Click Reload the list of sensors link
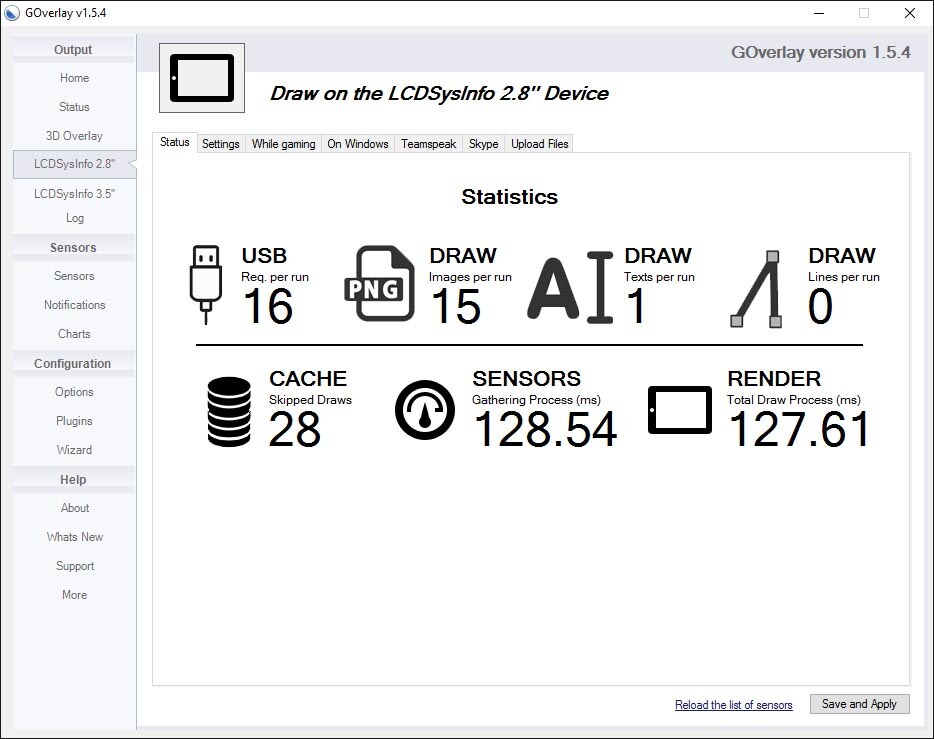934x739 pixels. [x=733, y=705]
